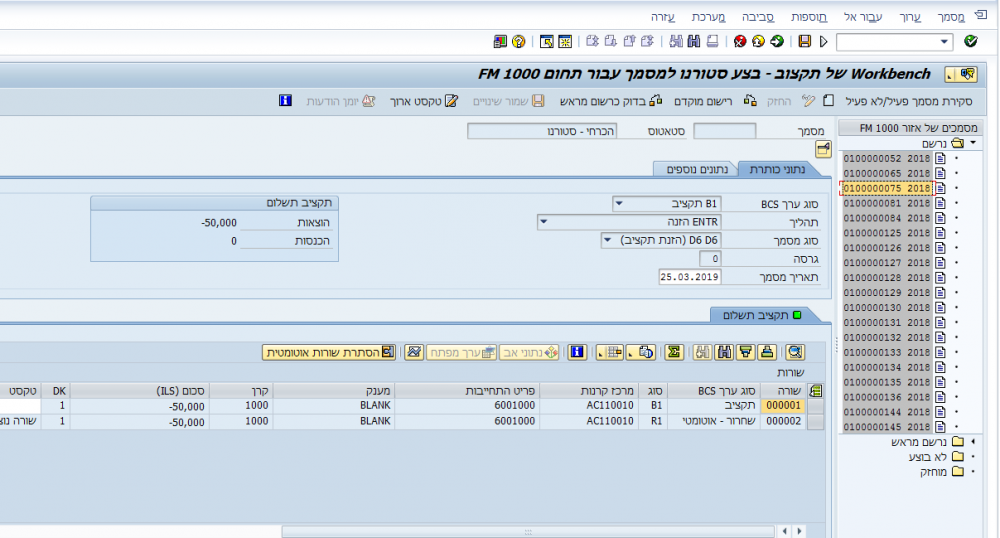This screenshot has width=1000, height=538.
Task: Click the Details magnifier icon in the lines toolbar
Action: (x=795, y=352)
